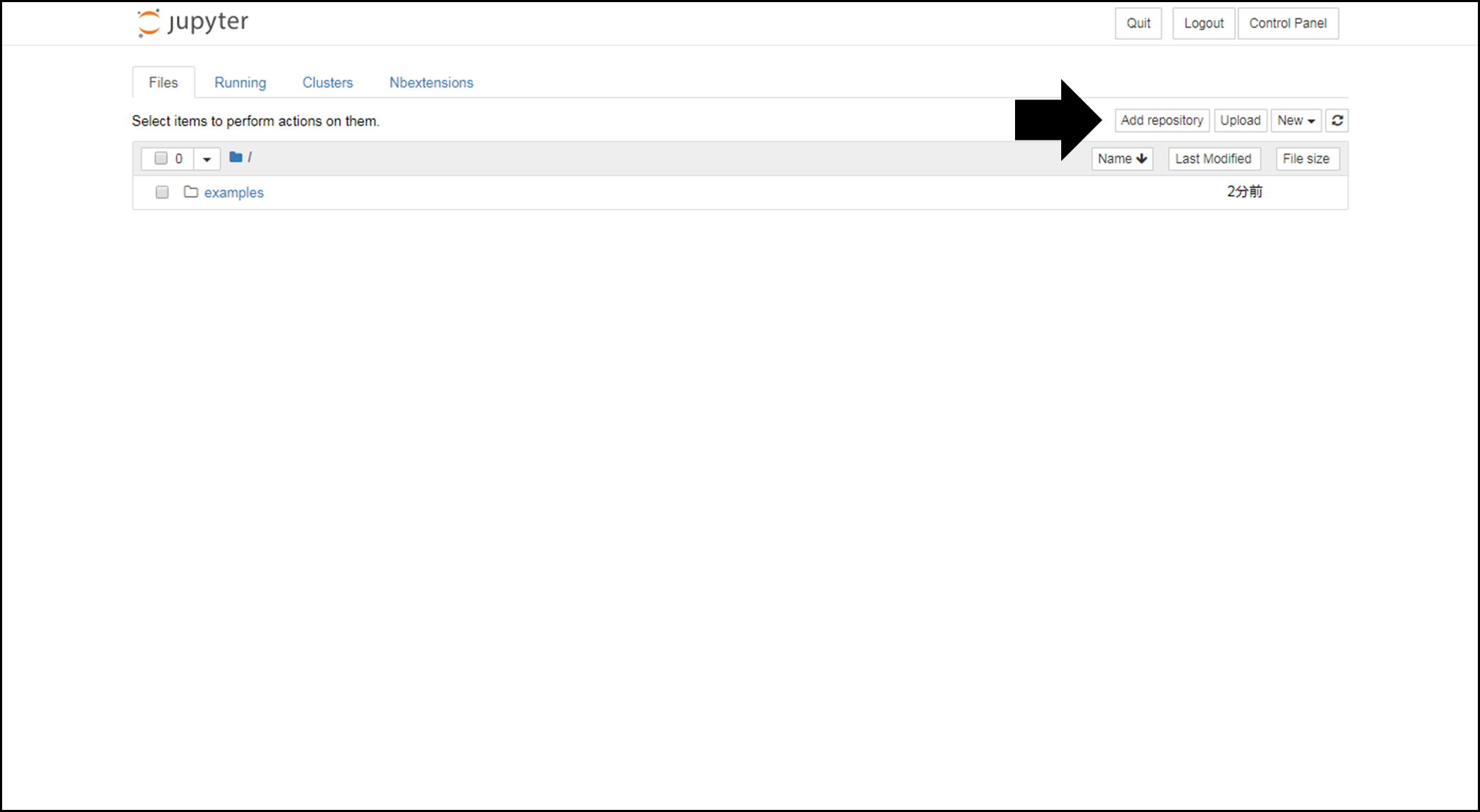Open the selection filter dropdown arrow
The image size is (1480, 812).
pyautogui.click(x=207, y=159)
